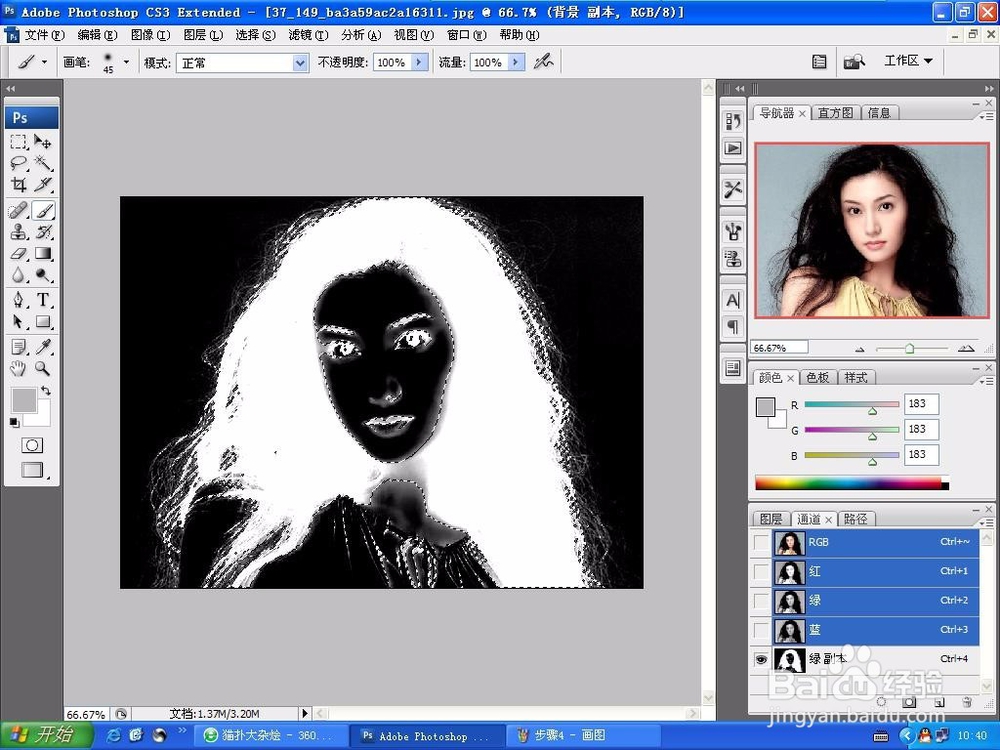The height and width of the screenshot is (750, 1000).
Task: Open the 正常 blend mode dropdown
Action: 299,62
